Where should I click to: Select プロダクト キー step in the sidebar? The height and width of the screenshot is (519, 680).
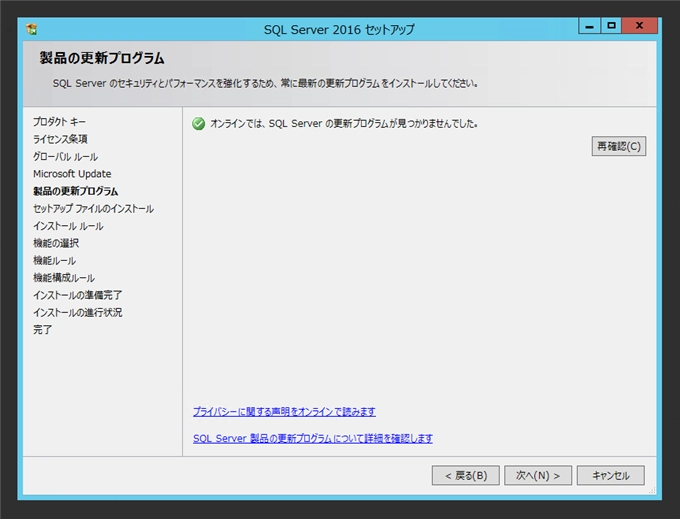59,122
